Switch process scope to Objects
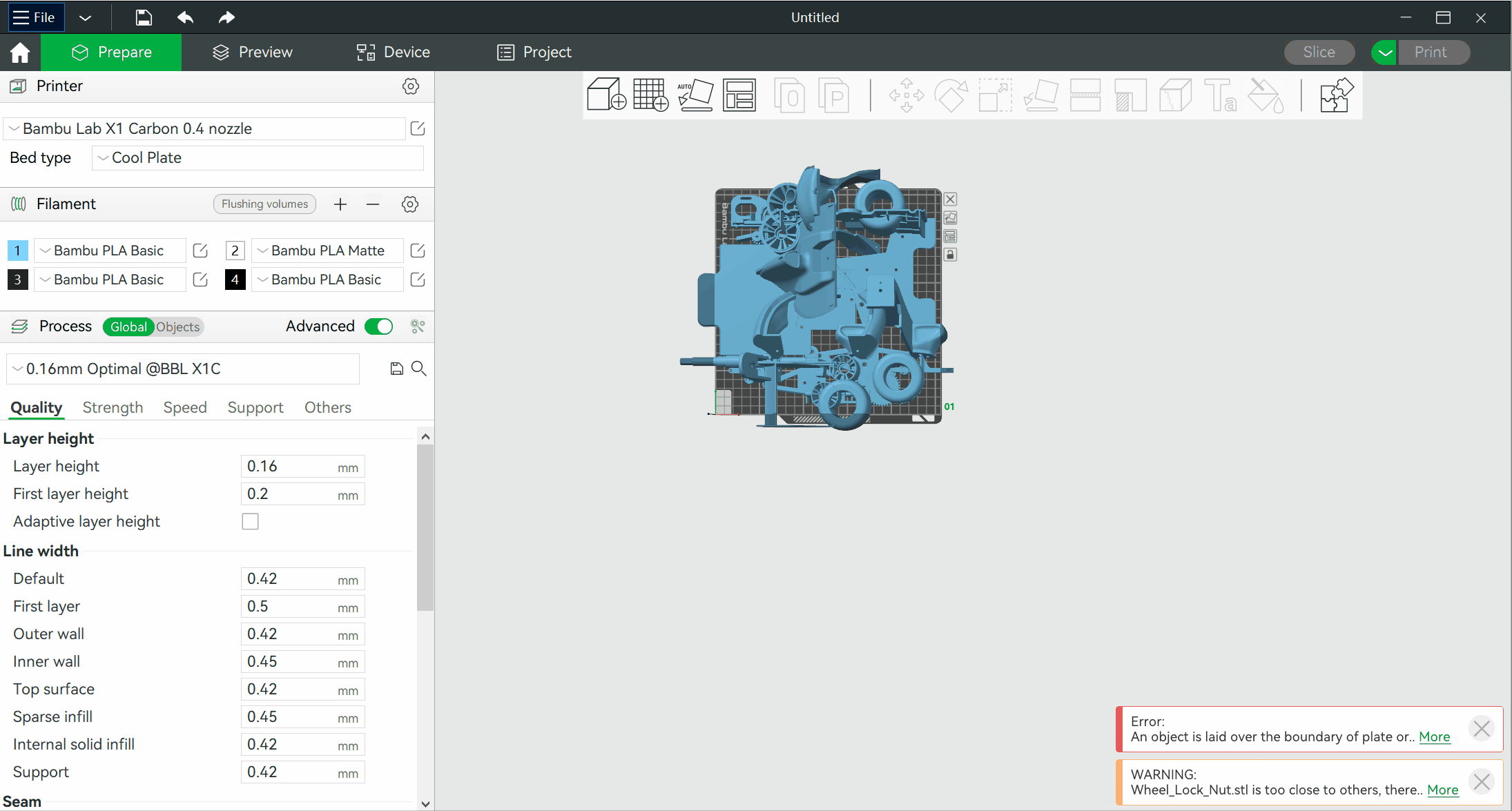The height and width of the screenshot is (811, 1512). 178,327
